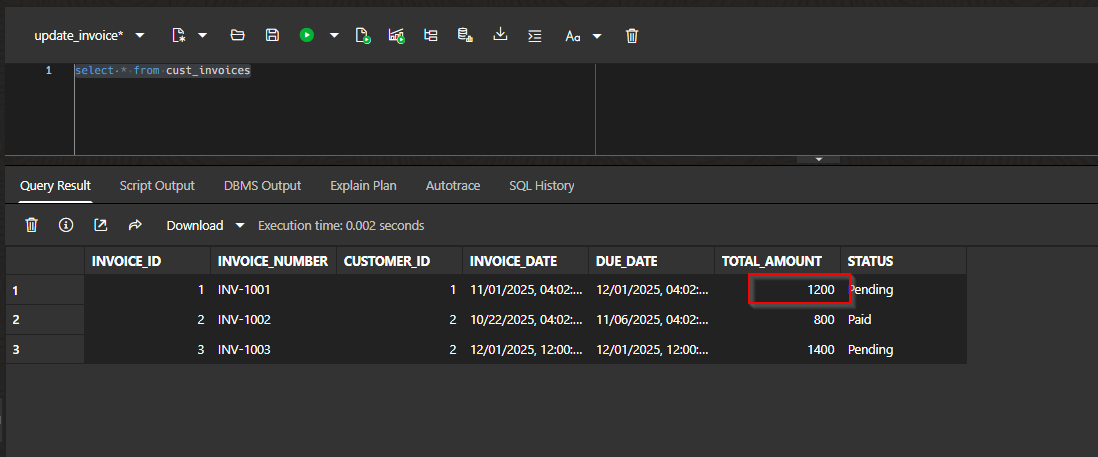Viewport: 1098px width, 457px height.
Task: Click the green Run Statement button
Action: pos(306,35)
